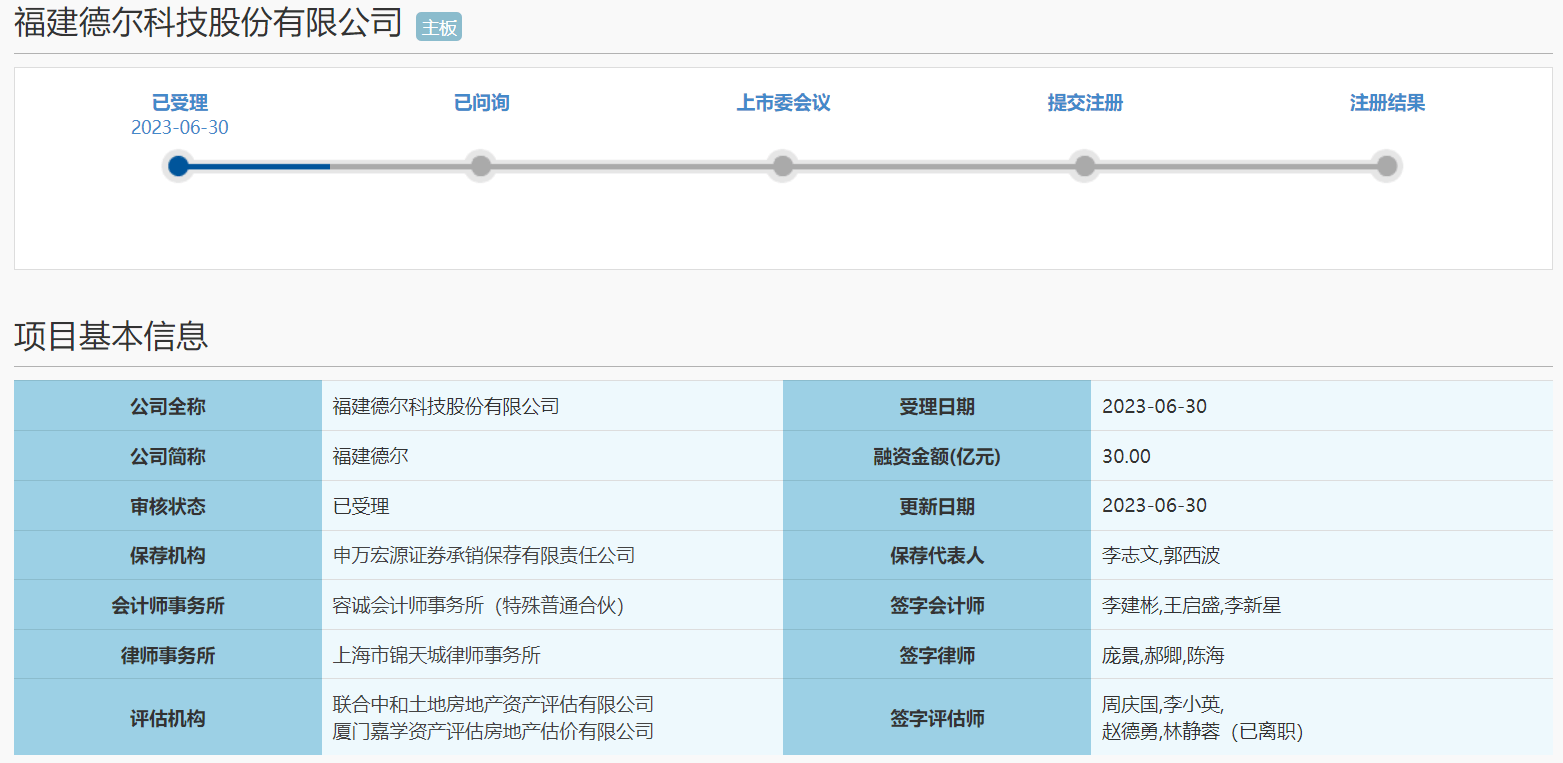Click the 30.00 financing amount value
Image resolution: width=1563 pixels, height=763 pixels.
pyautogui.click(x=1126, y=456)
